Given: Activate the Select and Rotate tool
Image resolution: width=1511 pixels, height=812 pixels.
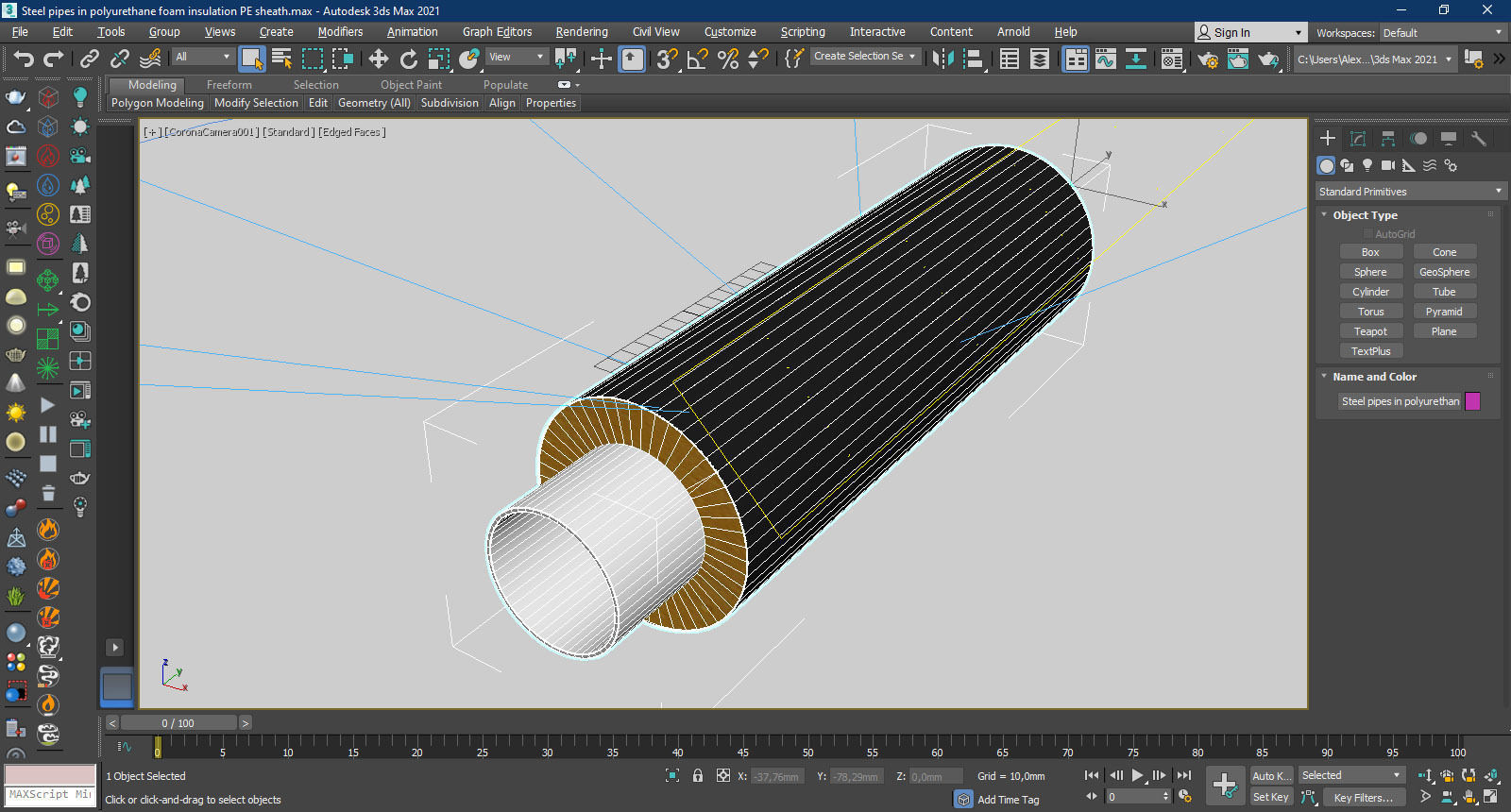Looking at the screenshot, I should 408,59.
